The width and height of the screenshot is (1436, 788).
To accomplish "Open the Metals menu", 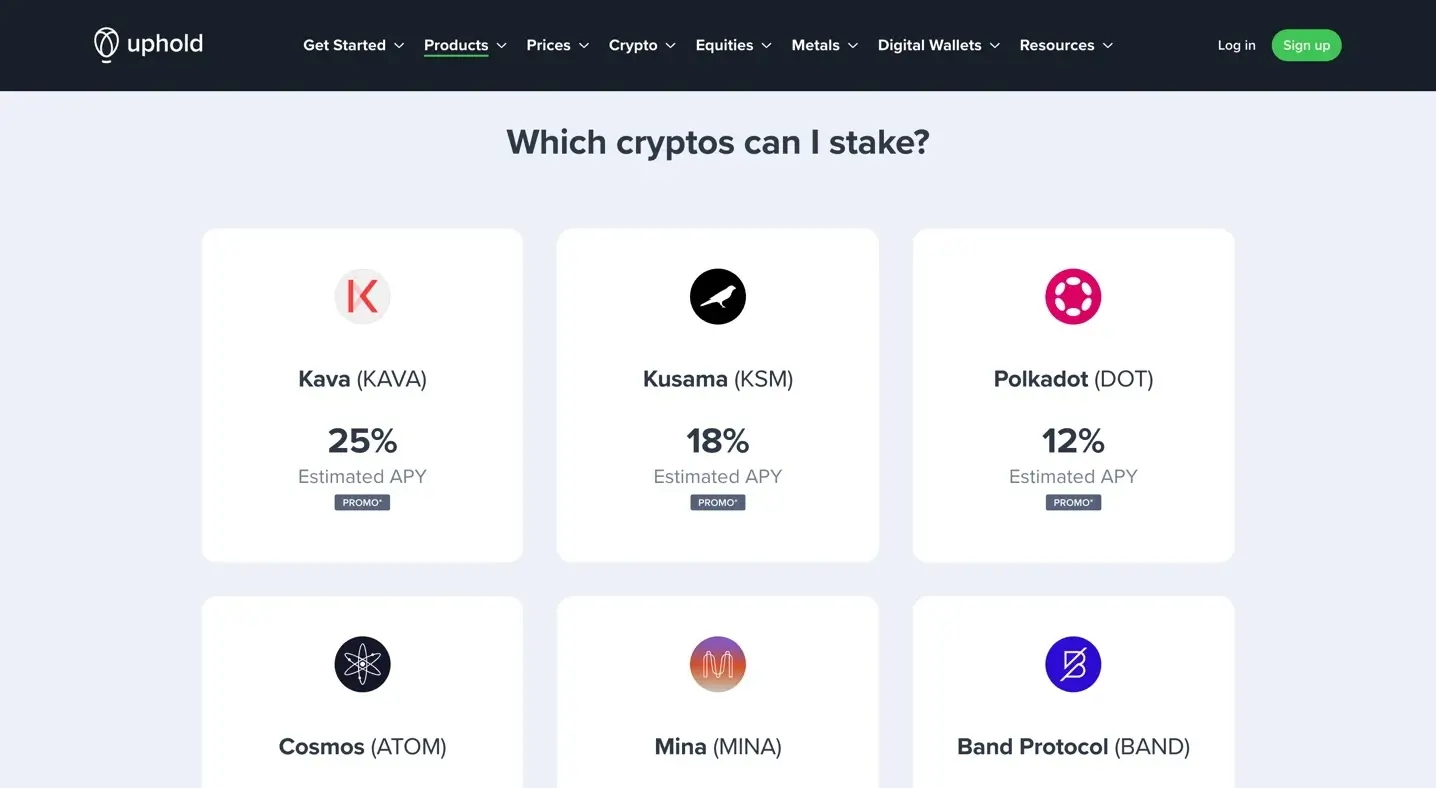I will point(815,45).
